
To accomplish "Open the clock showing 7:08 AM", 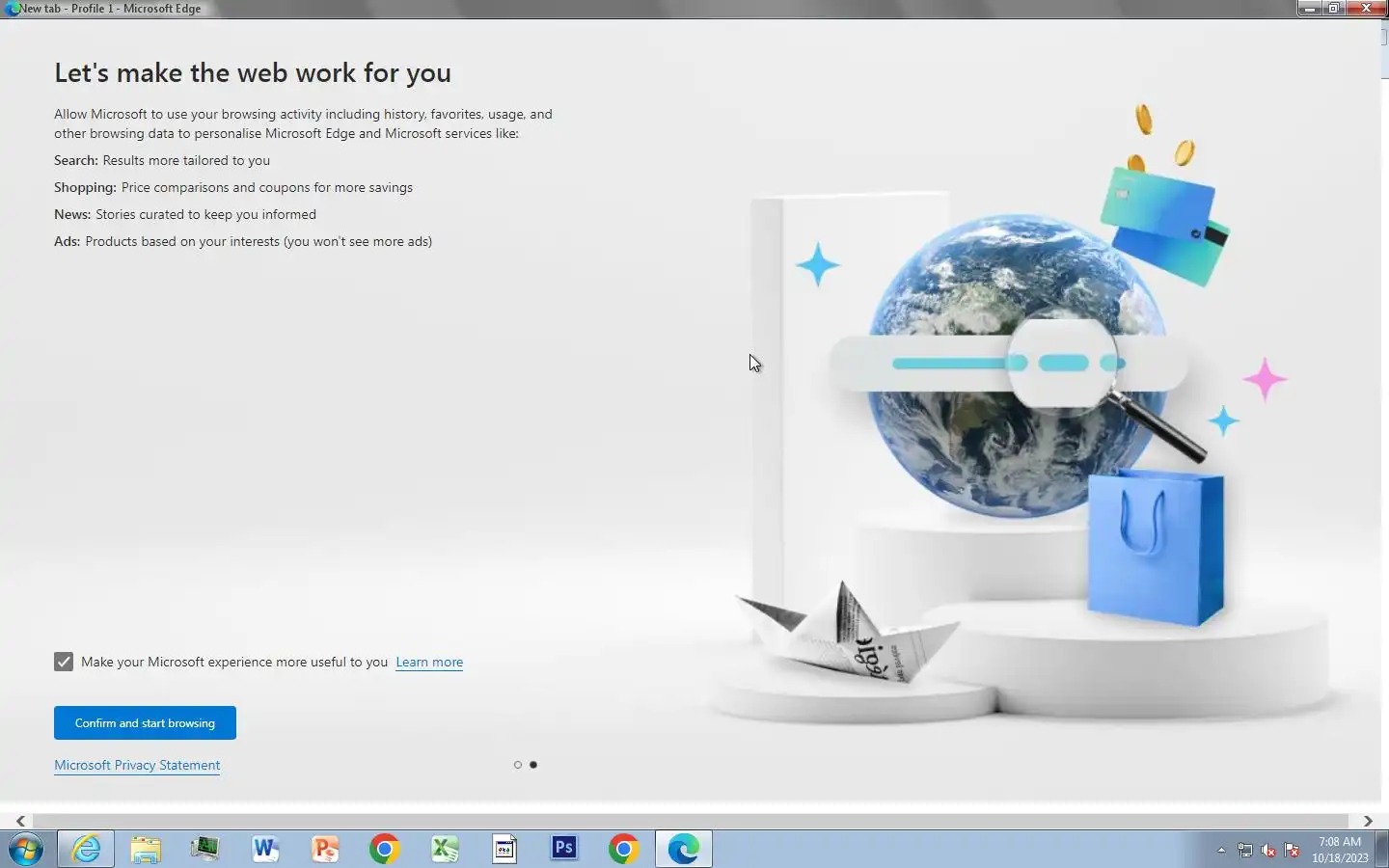I will tap(1340, 850).
